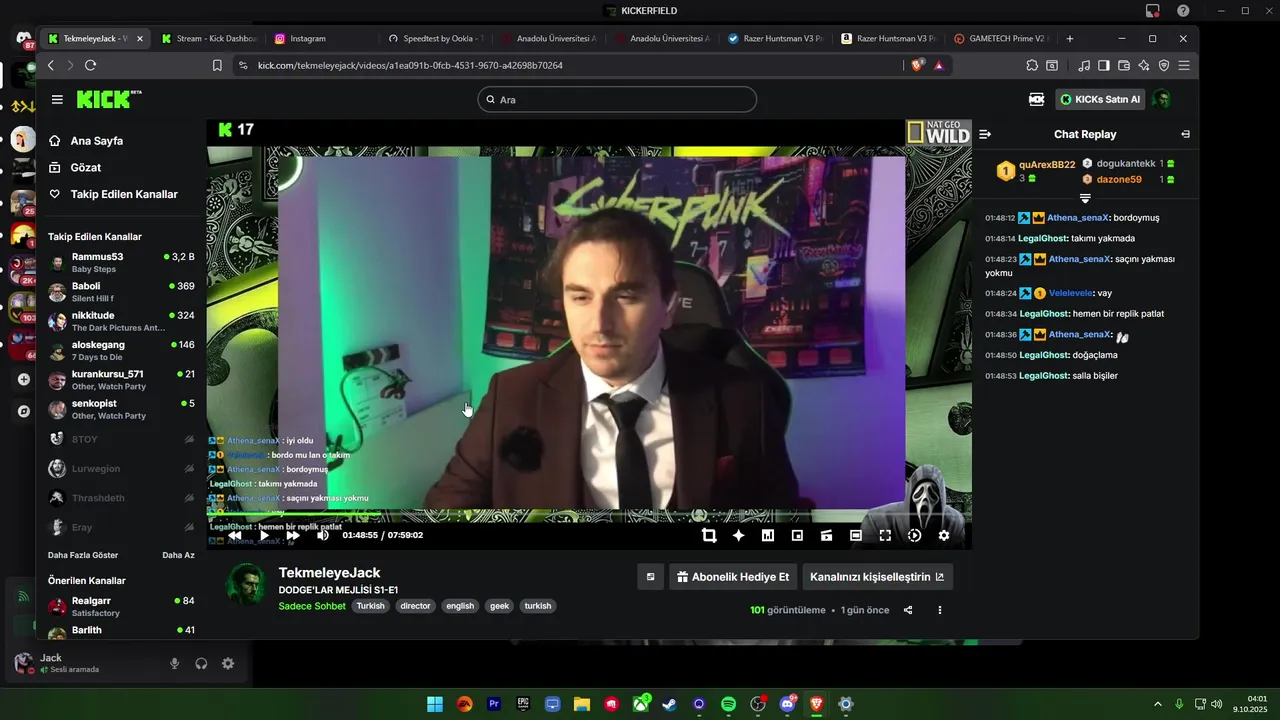Click the clip crop icon in player

coord(709,535)
